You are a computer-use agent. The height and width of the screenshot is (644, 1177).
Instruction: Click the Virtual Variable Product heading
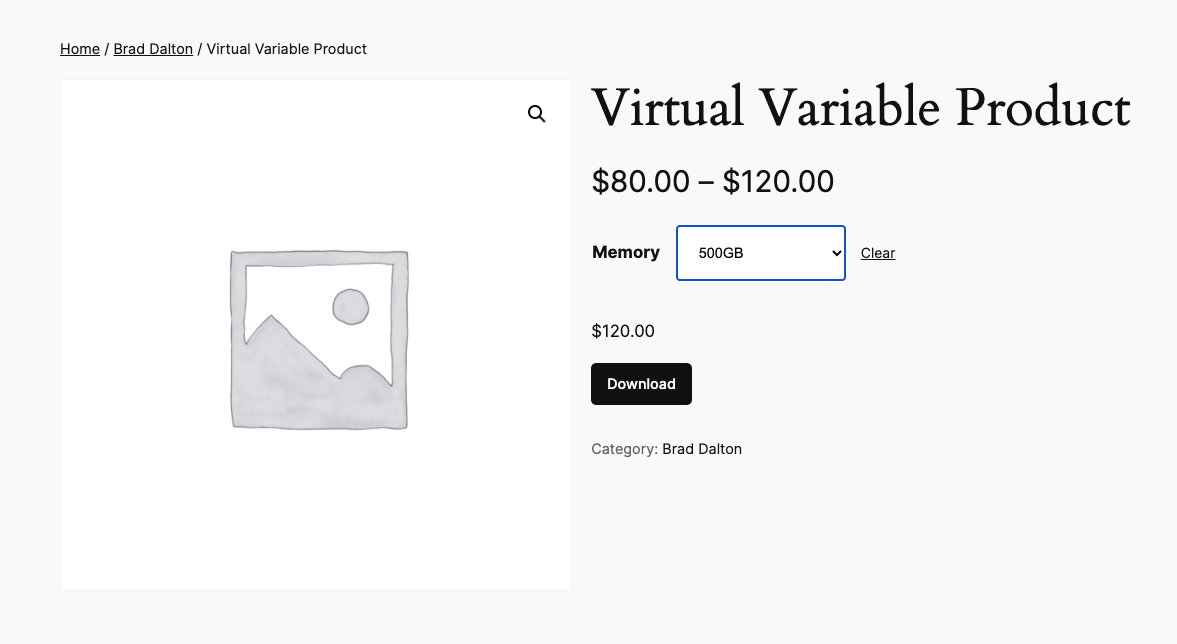click(860, 109)
